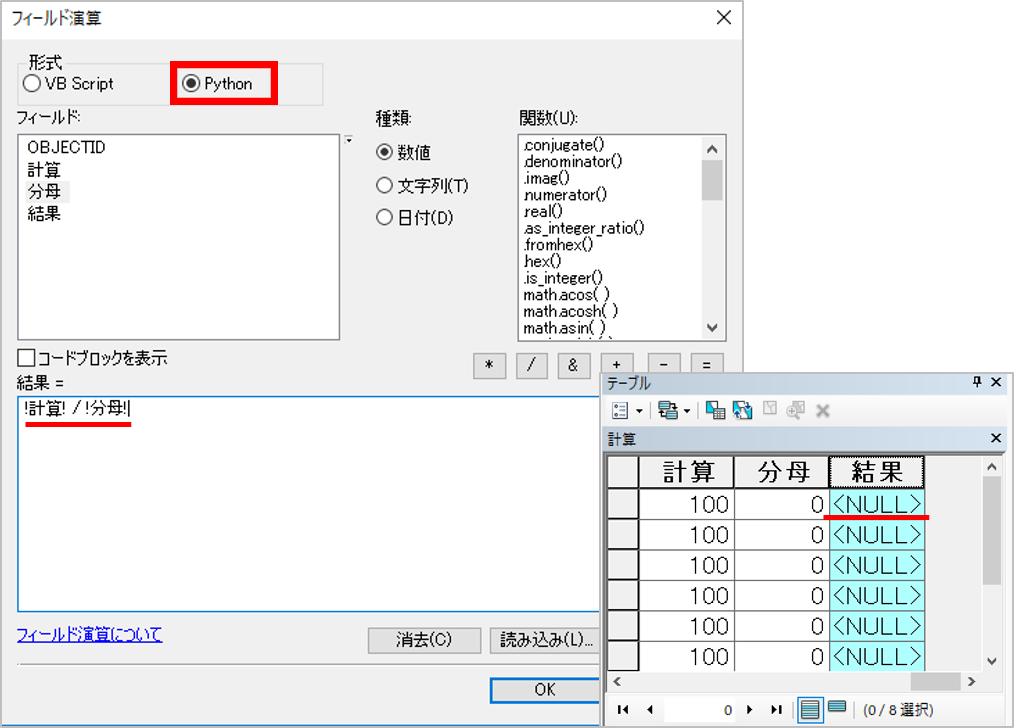Open the Related Tables icon
This screenshot has width=1014, height=728.
click(x=667, y=411)
